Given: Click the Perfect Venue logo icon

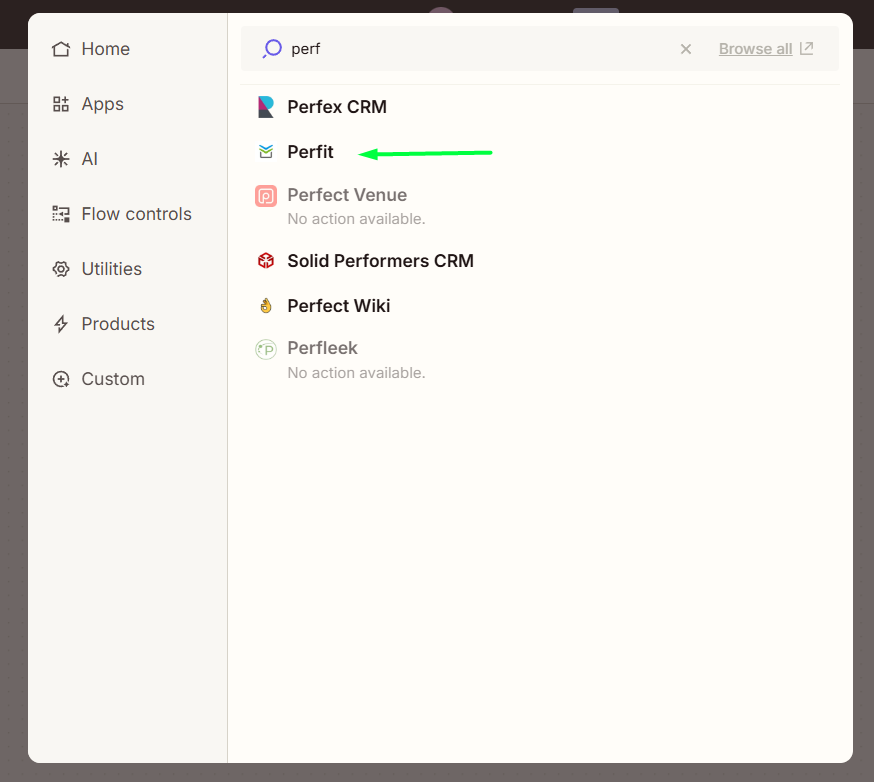Looking at the screenshot, I should (x=266, y=196).
